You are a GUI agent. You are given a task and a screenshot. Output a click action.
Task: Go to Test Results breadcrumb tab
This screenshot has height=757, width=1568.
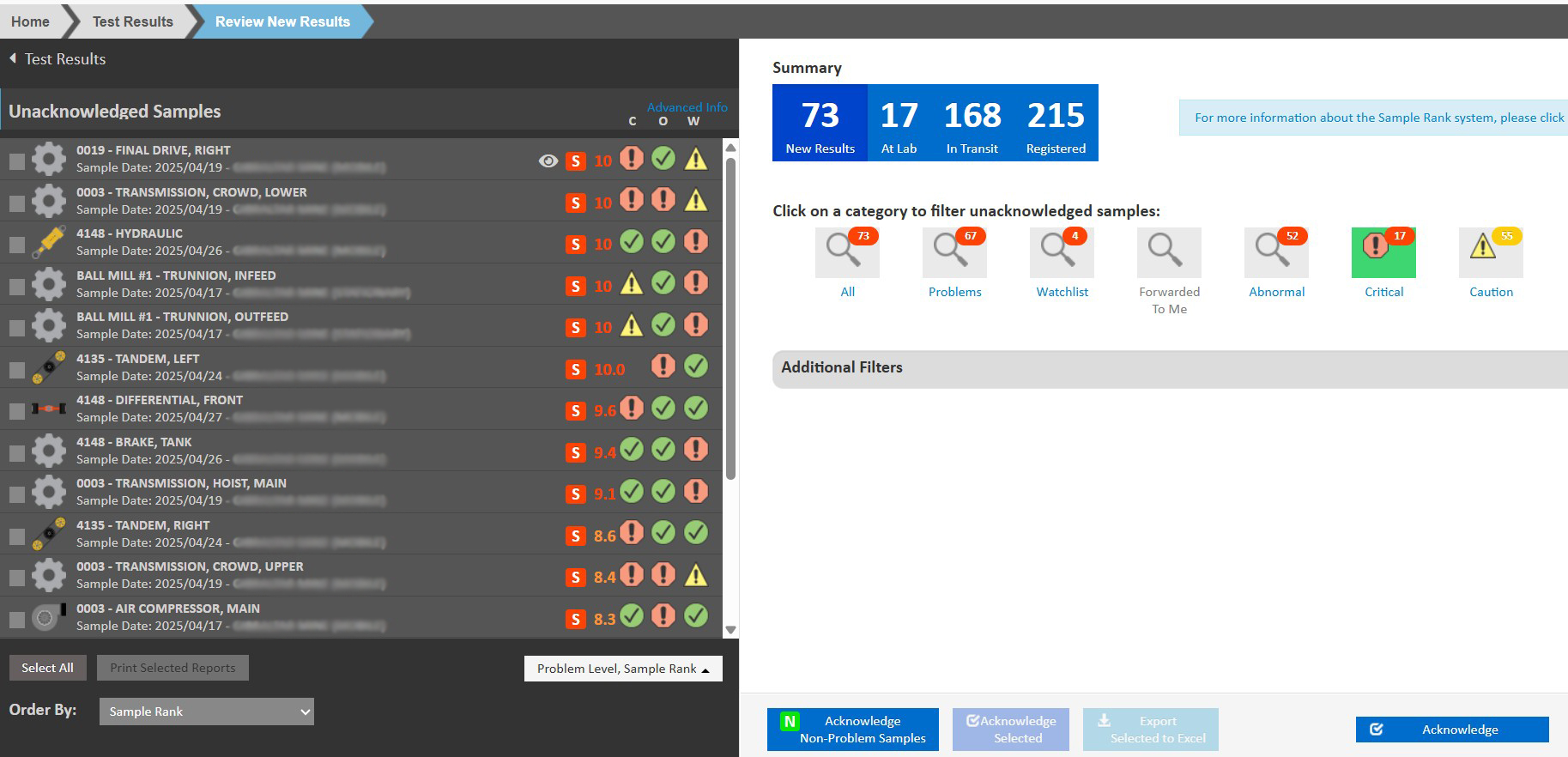(x=132, y=21)
